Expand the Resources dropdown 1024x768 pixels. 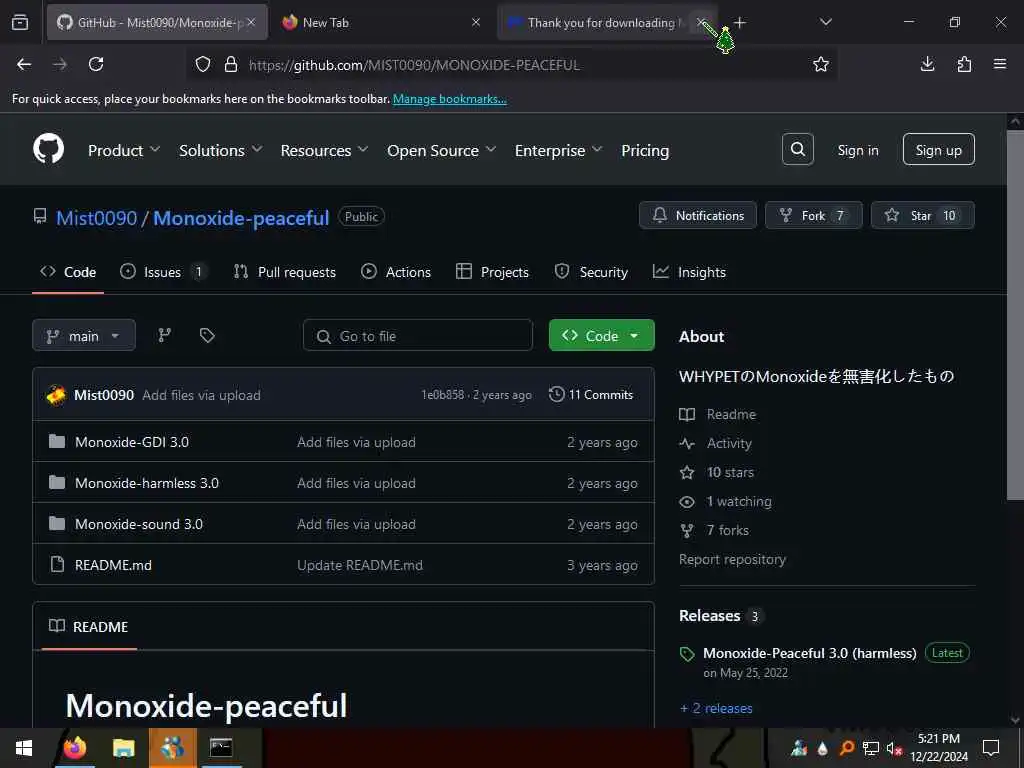tap(324, 150)
